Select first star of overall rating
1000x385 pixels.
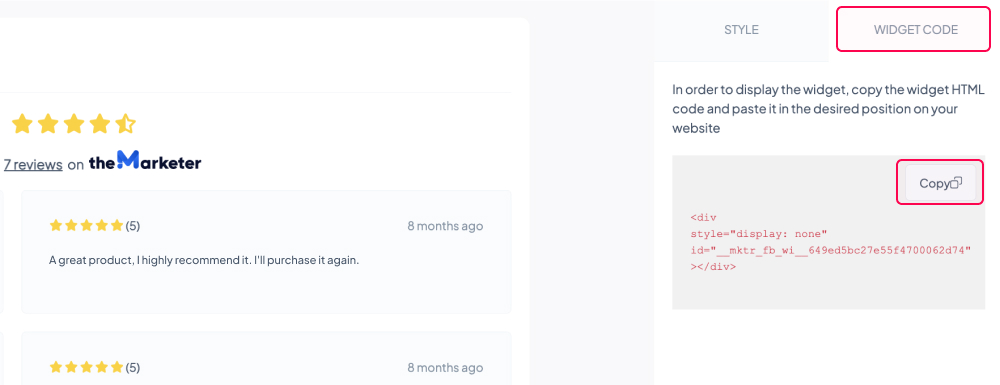22,124
